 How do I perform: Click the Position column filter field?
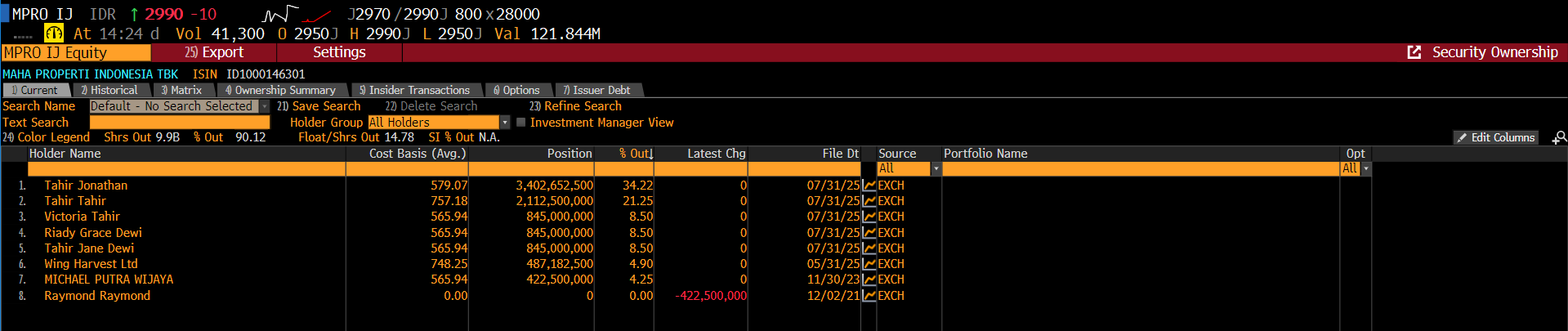(x=531, y=169)
